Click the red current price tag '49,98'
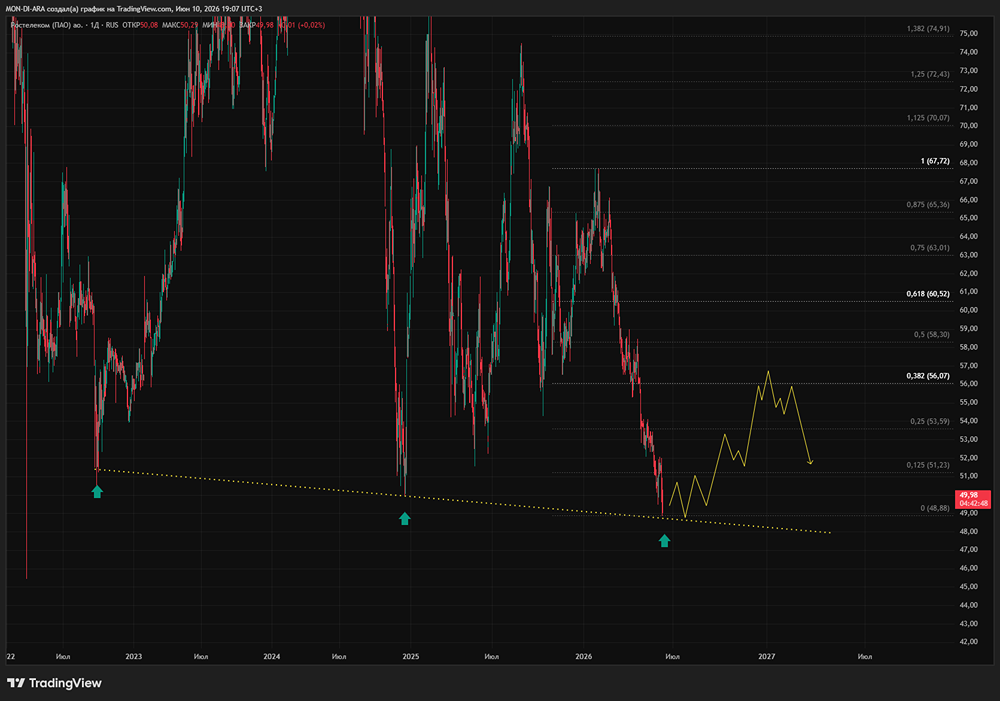Viewport: 1000px width, 701px height. (973, 499)
